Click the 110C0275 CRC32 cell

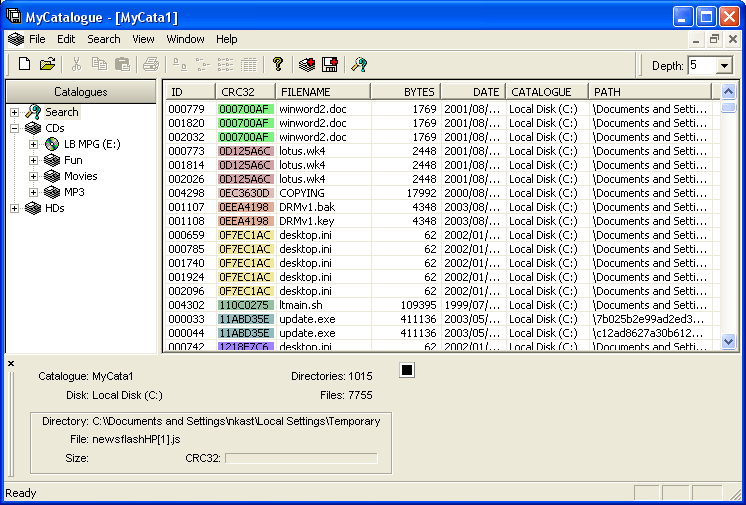[x=245, y=305]
